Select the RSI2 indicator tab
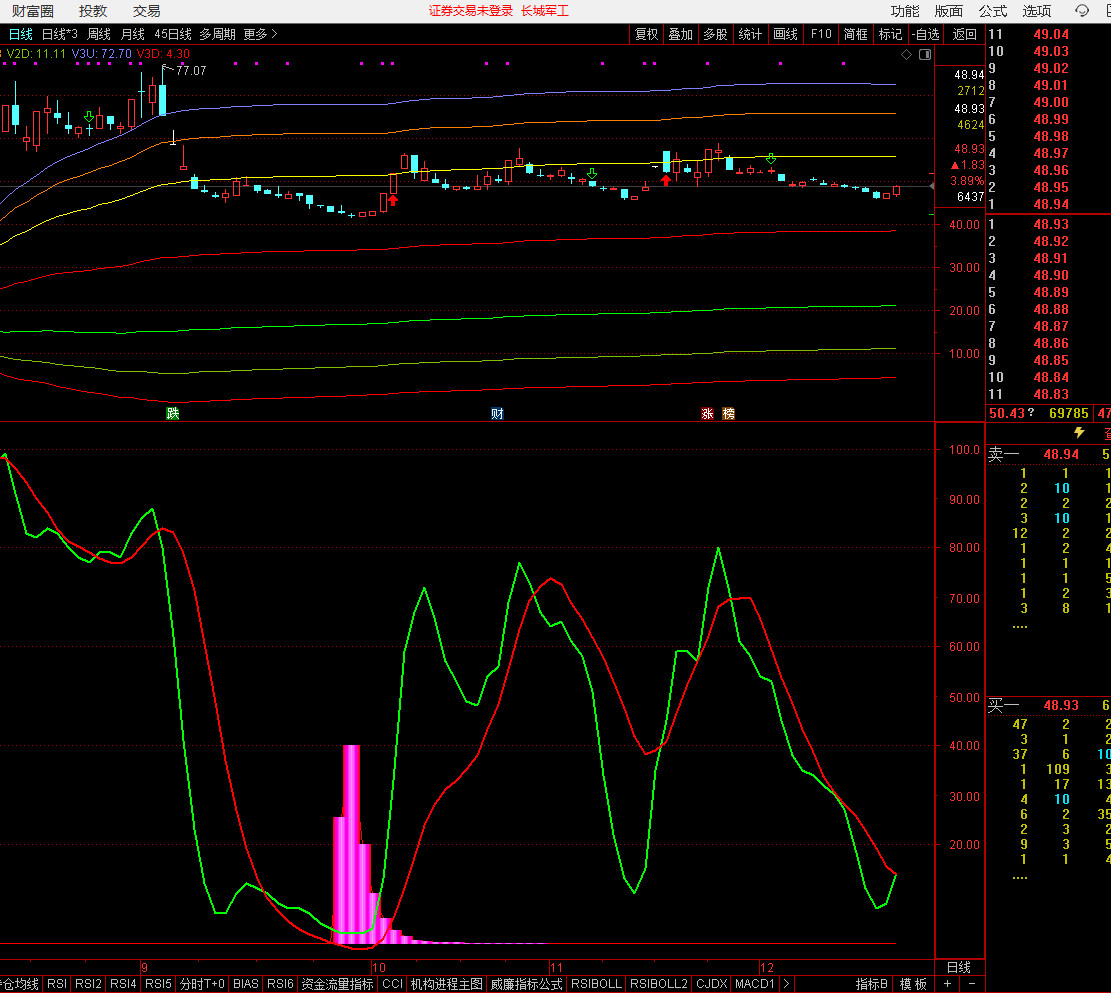Image resolution: width=1111 pixels, height=993 pixels. (89, 984)
